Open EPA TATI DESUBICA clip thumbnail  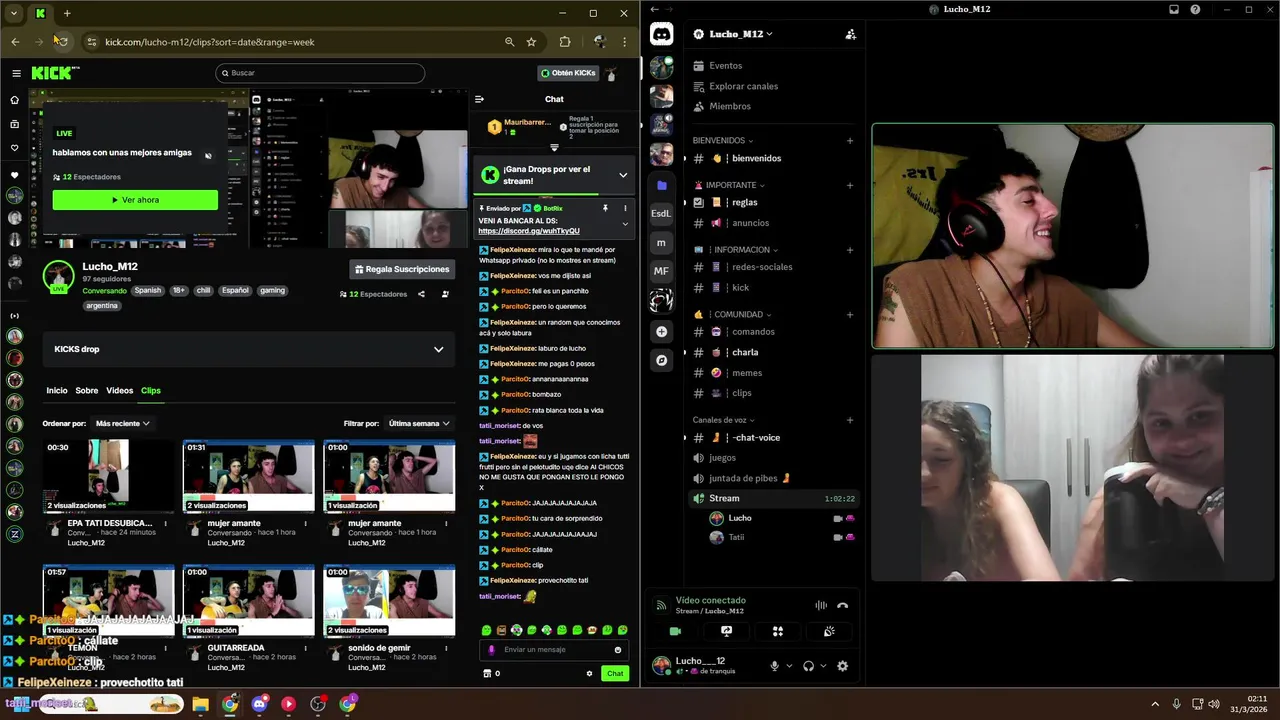[x=108, y=475]
